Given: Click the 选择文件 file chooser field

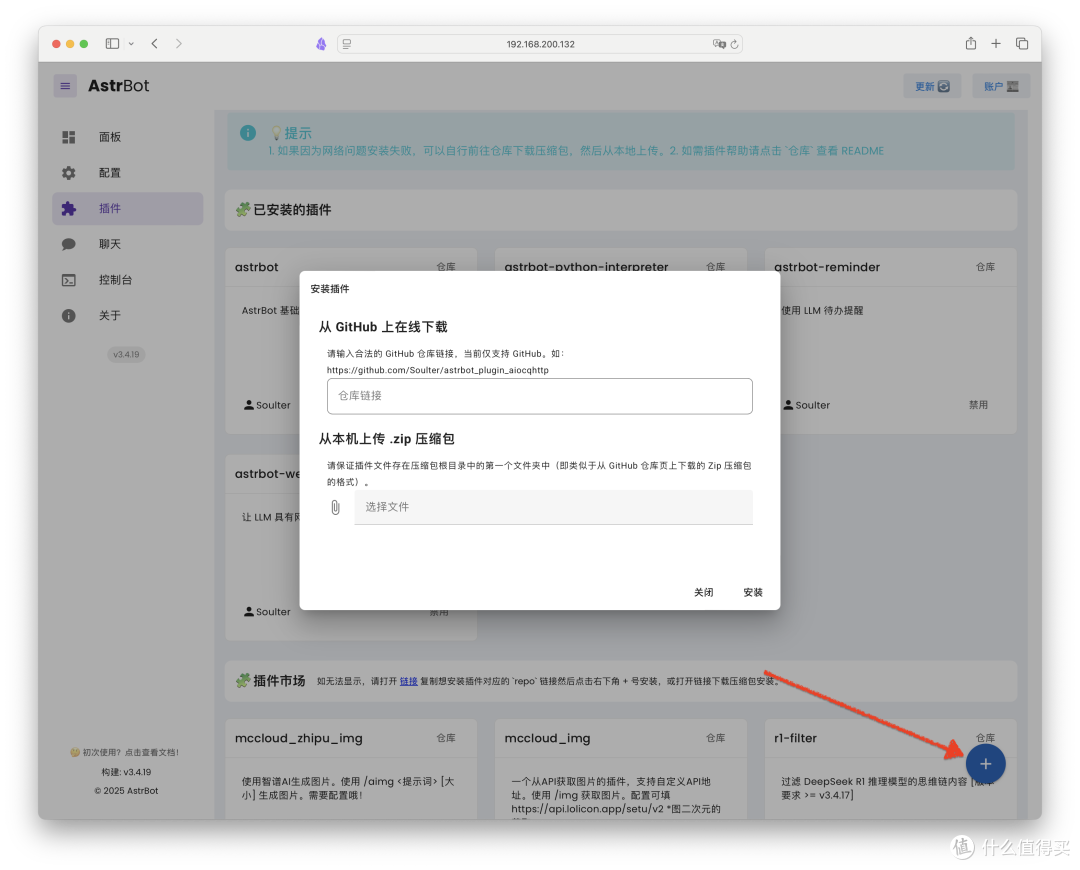Looking at the screenshot, I should [x=553, y=507].
